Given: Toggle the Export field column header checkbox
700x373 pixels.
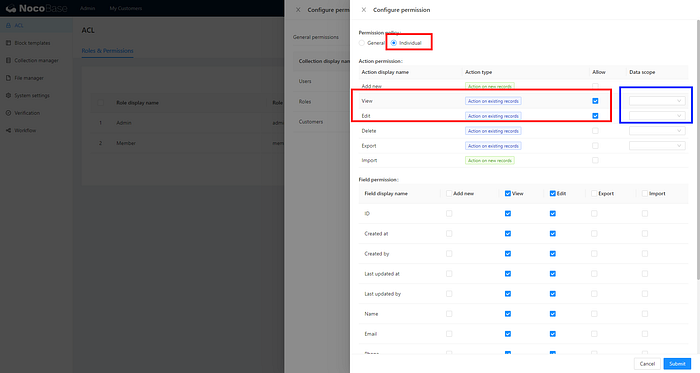Looking at the screenshot, I should pos(594,194).
